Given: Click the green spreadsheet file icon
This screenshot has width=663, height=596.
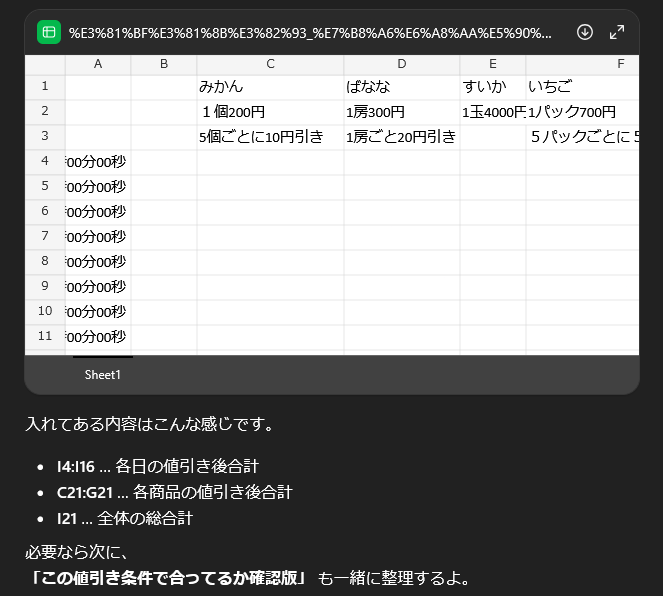Looking at the screenshot, I should (49, 32).
